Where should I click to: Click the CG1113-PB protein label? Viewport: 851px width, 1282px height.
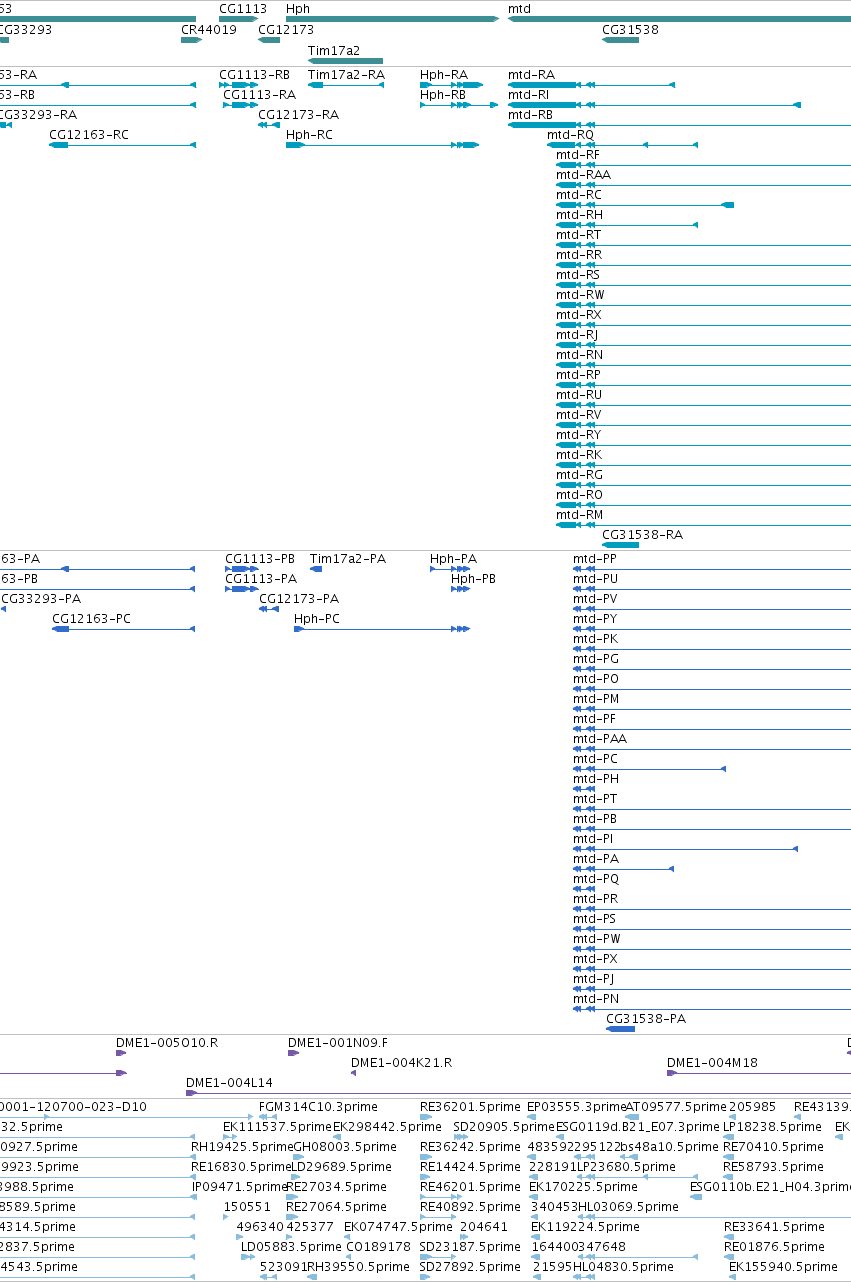tap(260, 559)
